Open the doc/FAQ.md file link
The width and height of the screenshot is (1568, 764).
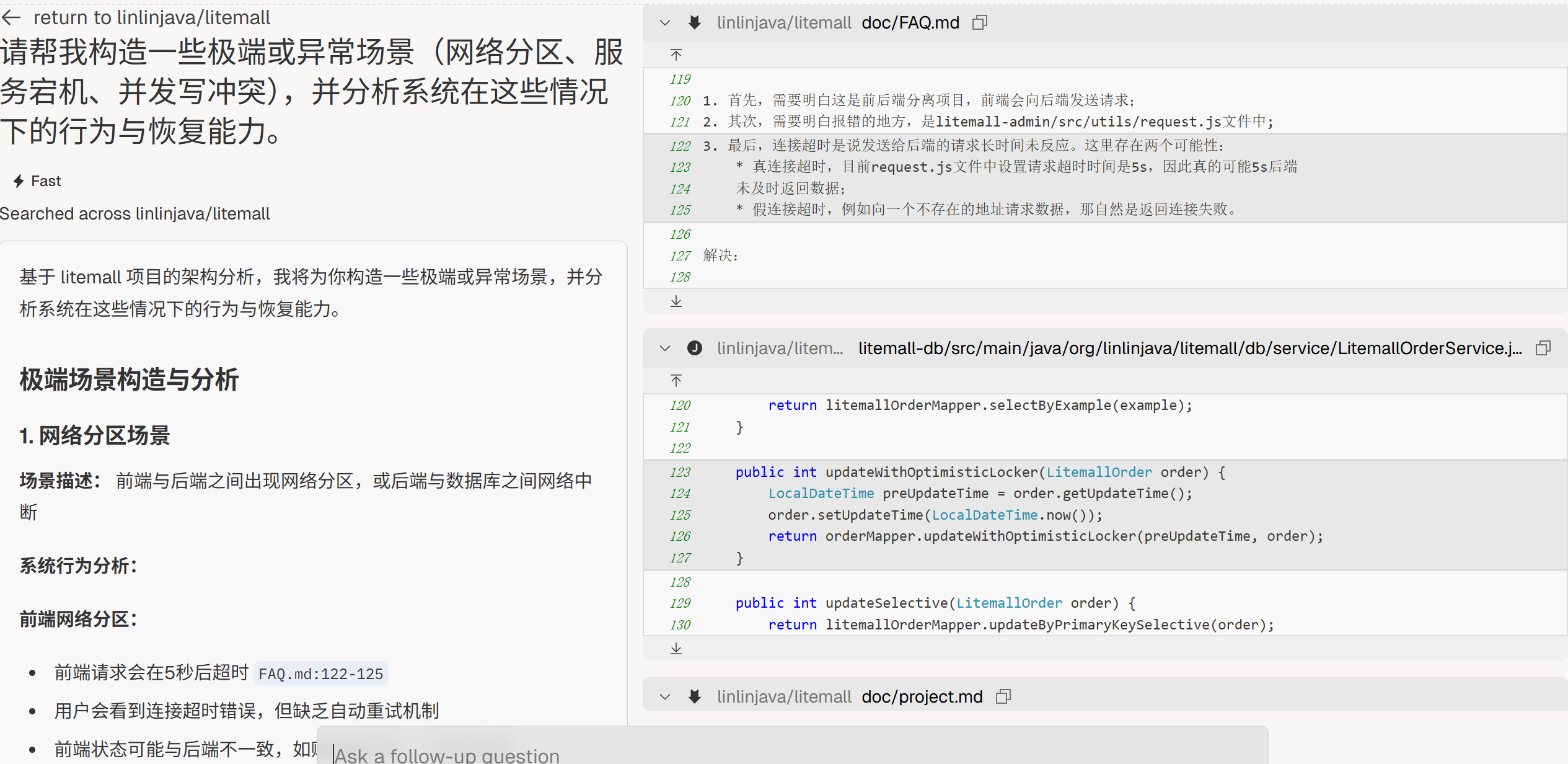point(910,23)
